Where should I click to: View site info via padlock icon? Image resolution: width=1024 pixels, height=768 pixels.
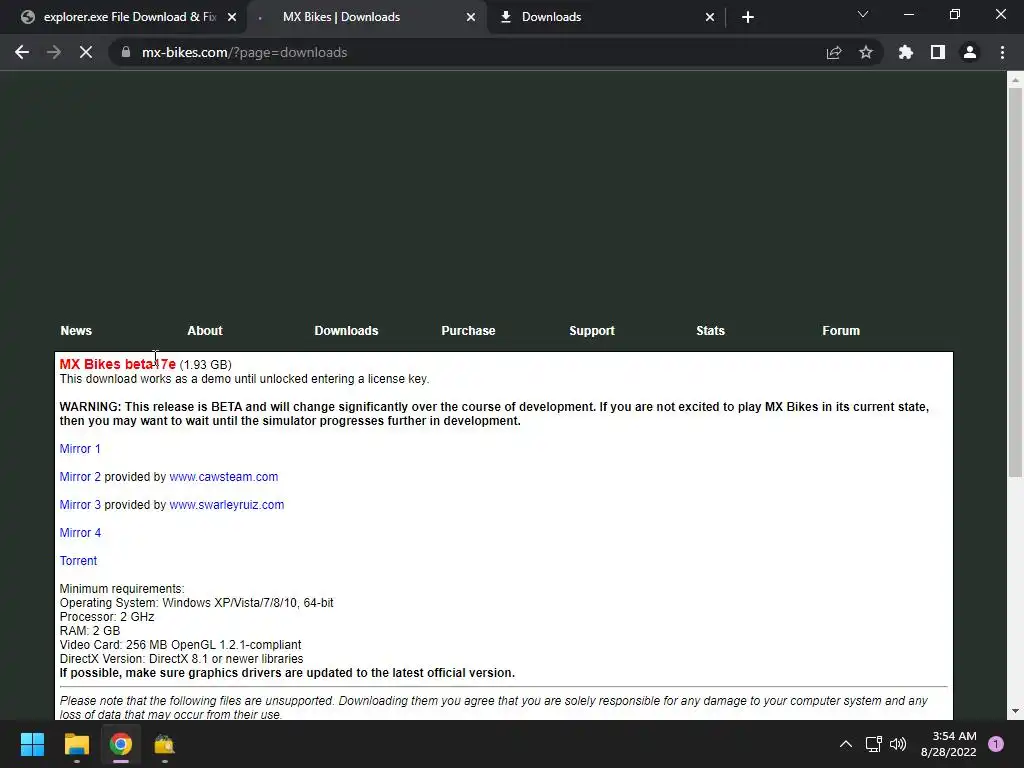[126, 52]
